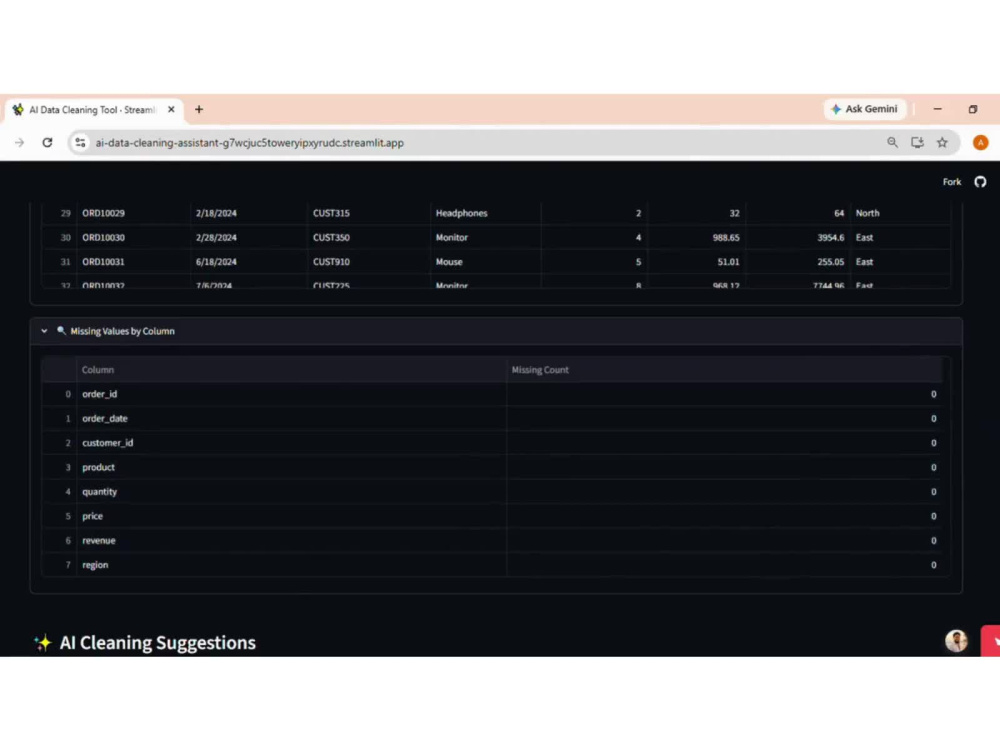Select the customer_id row cell
Viewport: 1000px width, 750px height.
point(291,443)
